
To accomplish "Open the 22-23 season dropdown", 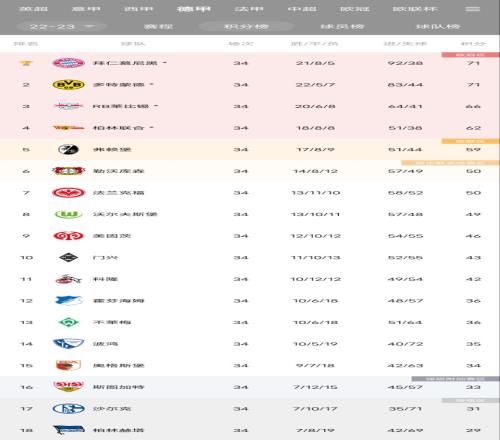I will click(x=62, y=27).
